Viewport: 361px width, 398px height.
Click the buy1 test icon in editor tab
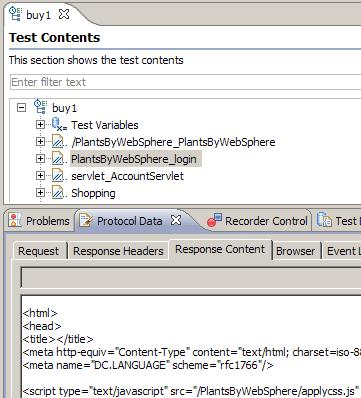pos(15,14)
